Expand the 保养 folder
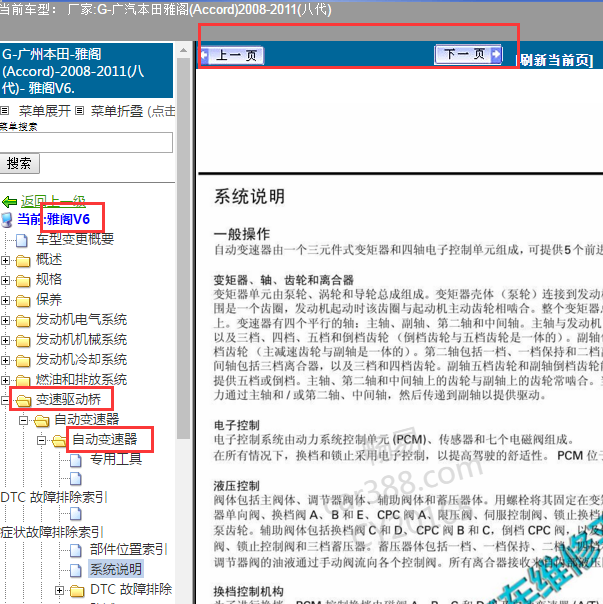Image resolution: width=603 pixels, height=604 pixels. coord(5,300)
